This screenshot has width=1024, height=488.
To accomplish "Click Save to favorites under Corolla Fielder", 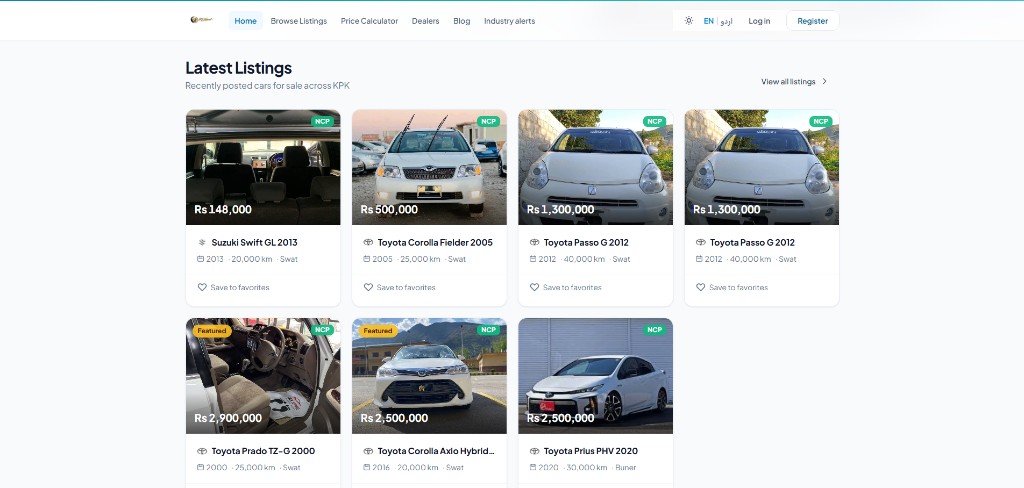I will click(x=406, y=287).
